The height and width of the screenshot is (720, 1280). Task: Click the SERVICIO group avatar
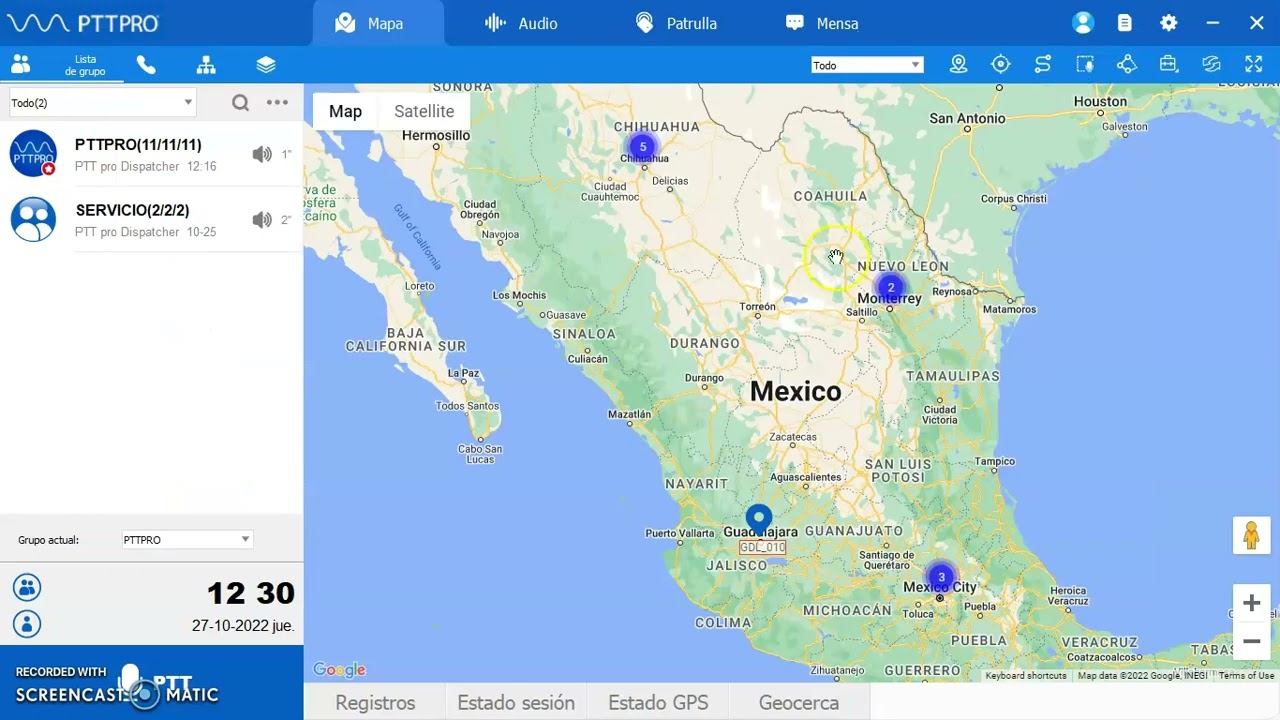[x=33, y=220]
